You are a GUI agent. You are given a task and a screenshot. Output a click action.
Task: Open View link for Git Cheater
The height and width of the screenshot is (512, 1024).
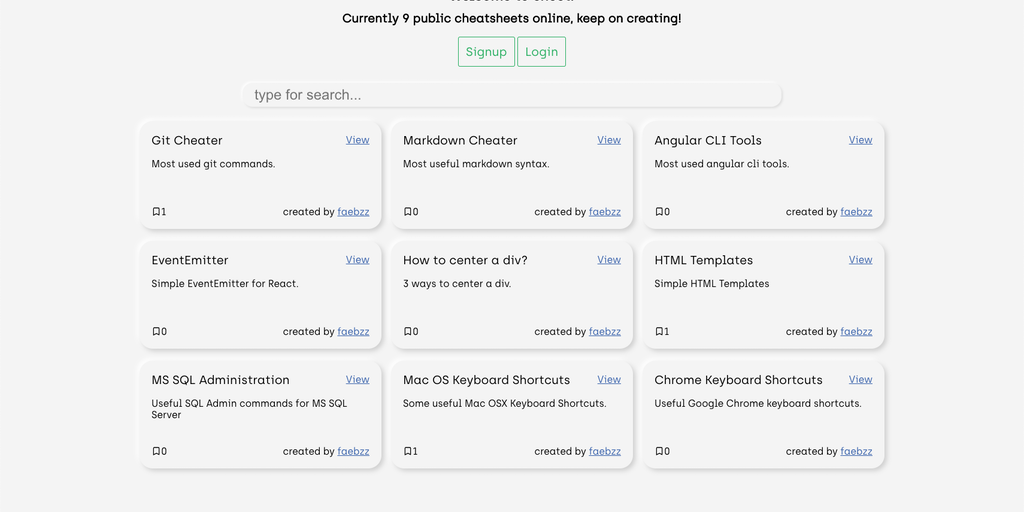coord(357,140)
